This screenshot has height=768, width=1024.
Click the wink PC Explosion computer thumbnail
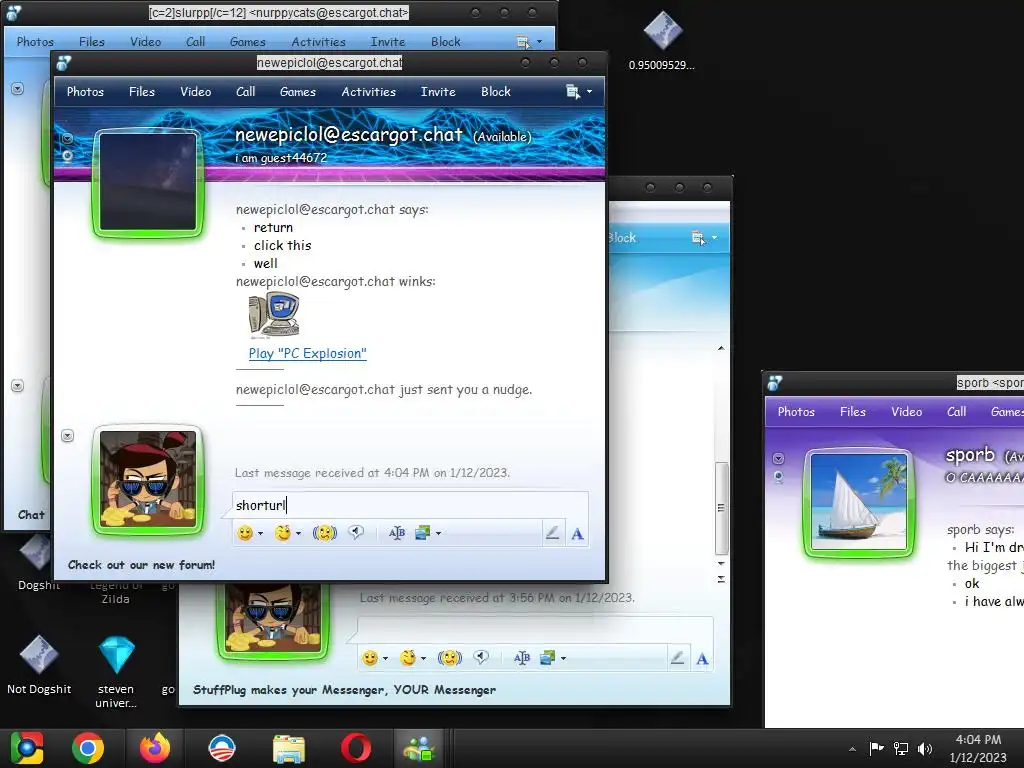tap(274, 315)
